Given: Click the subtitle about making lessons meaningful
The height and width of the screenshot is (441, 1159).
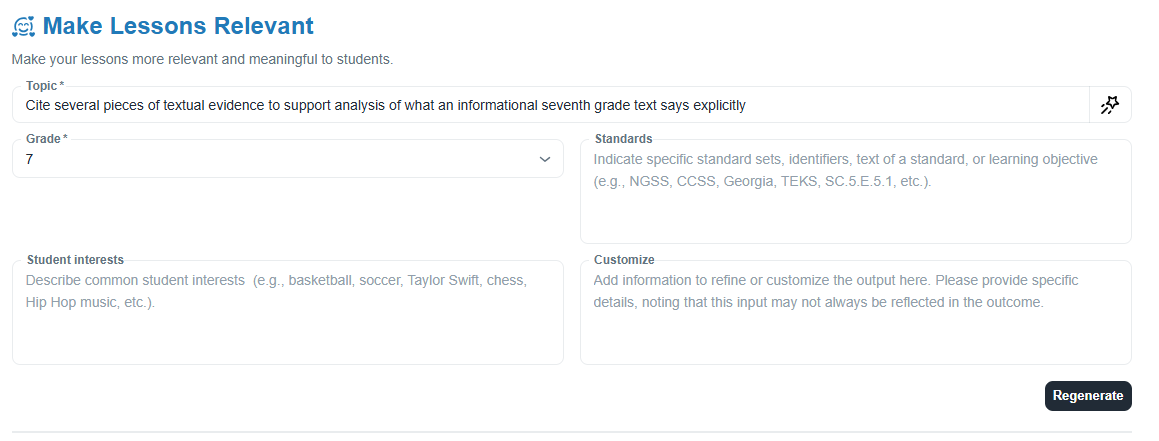Looking at the screenshot, I should tap(202, 59).
